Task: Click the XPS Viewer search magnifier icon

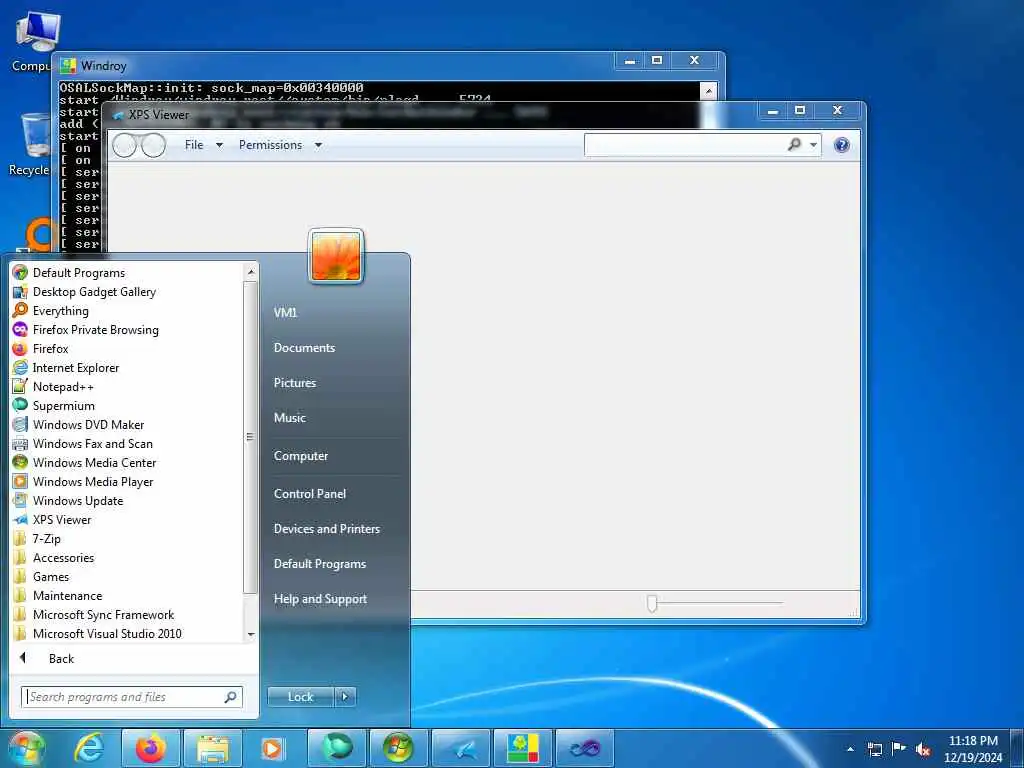Action: (x=795, y=144)
